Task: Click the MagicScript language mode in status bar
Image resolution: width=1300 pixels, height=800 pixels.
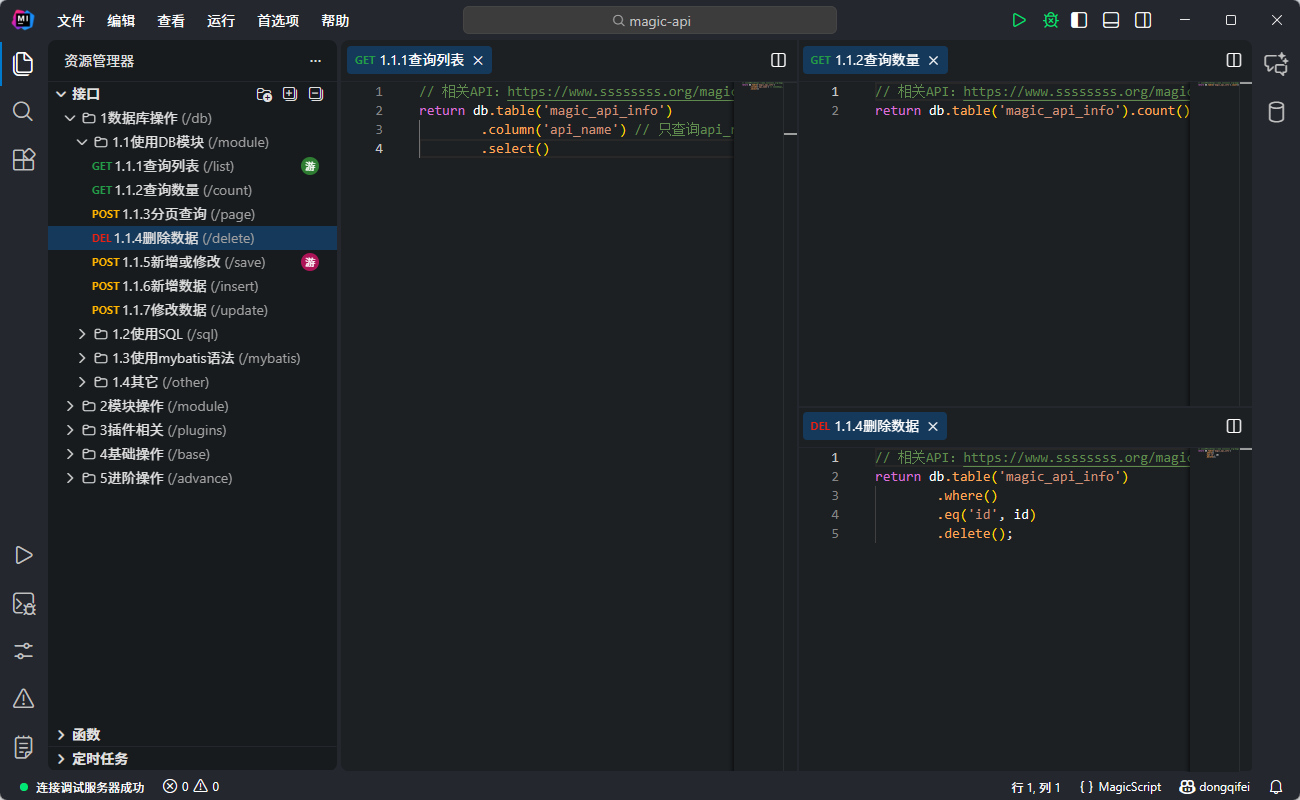Action: (1121, 787)
